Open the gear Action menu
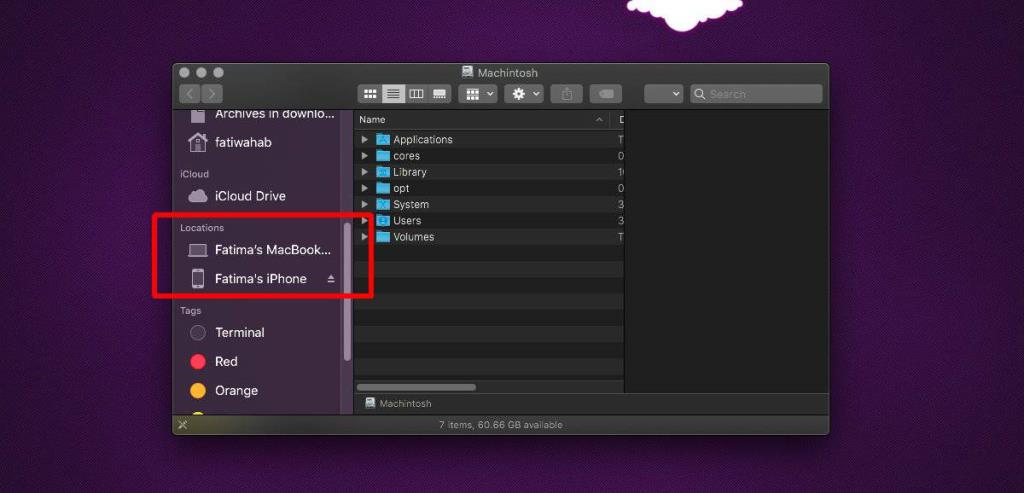This screenshot has width=1024, height=493. [524, 94]
